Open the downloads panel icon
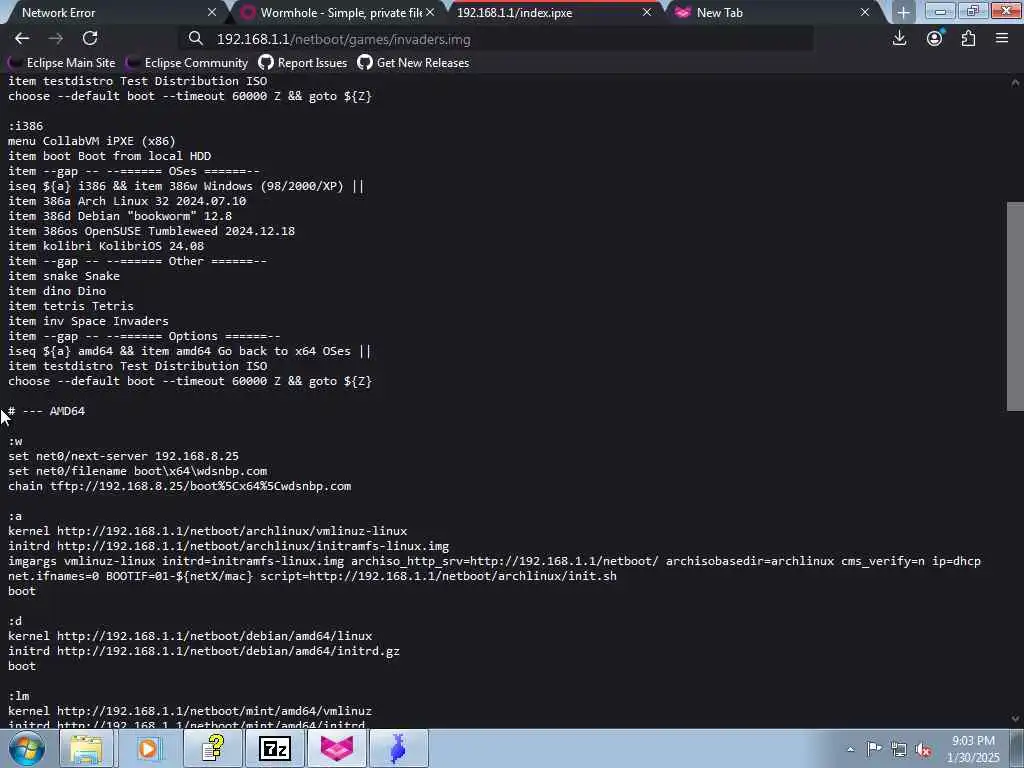The height and width of the screenshot is (768, 1024). tap(899, 39)
